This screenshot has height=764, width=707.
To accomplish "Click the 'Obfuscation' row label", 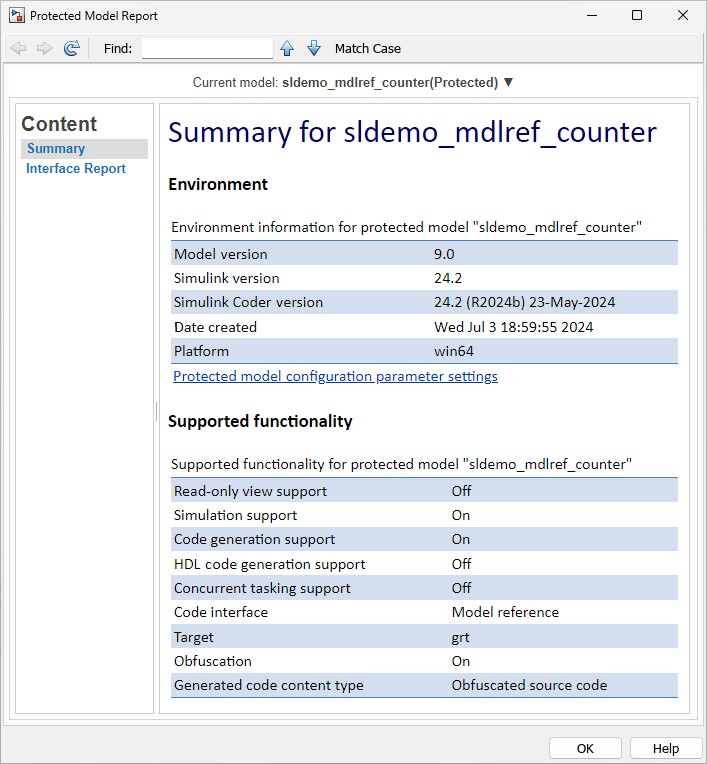I will pos(213,661).
